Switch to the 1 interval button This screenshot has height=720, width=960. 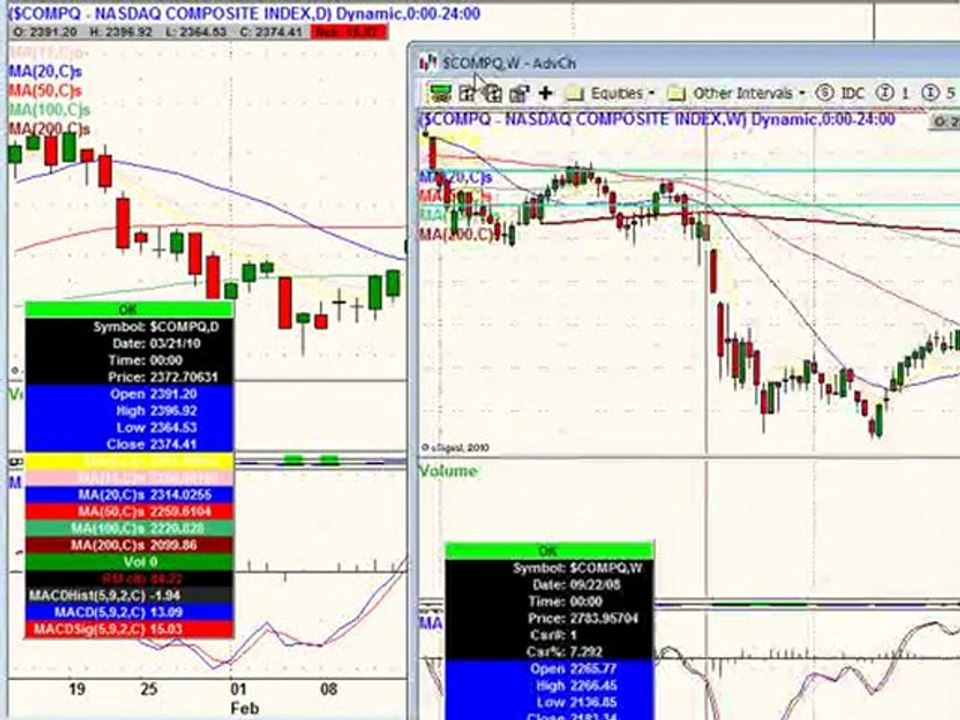click(x=893, y=93)
